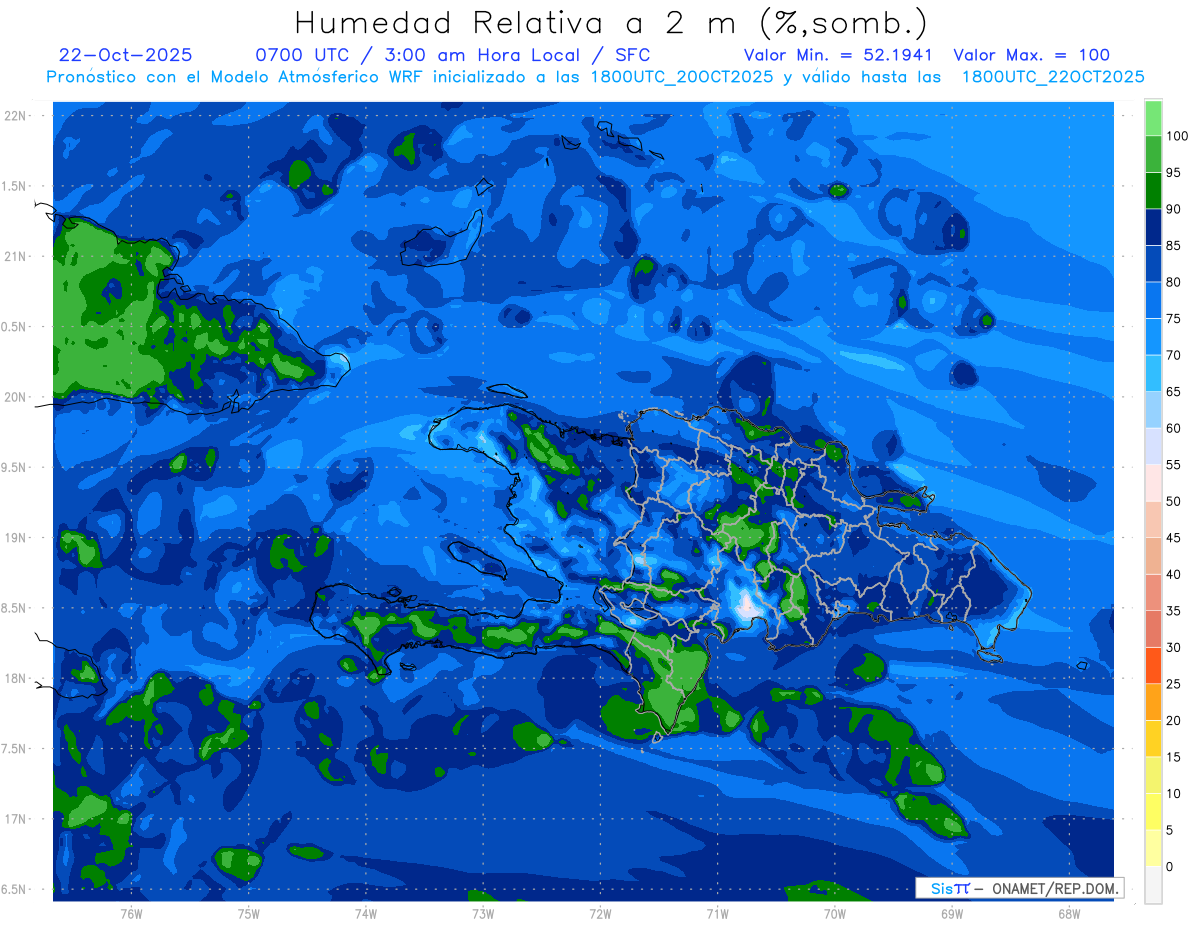Click the '70W' longitude axis label
Viewport: 1200px width, 927px height.
(835, 914)
